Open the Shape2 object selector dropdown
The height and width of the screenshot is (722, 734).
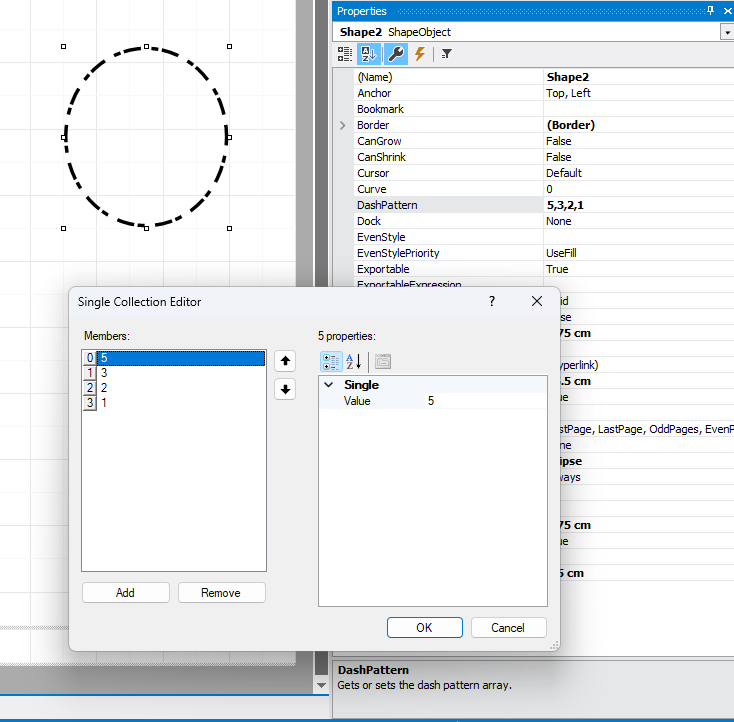[726, 32]
